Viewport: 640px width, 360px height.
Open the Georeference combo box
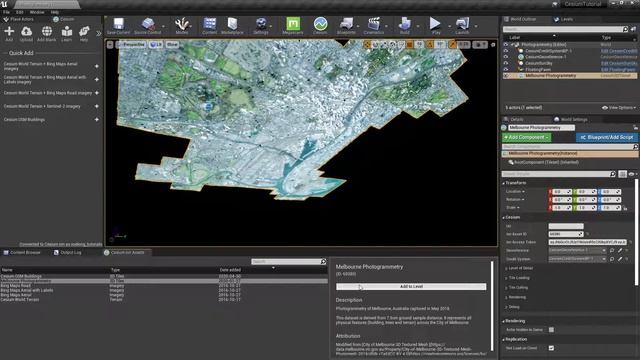(x=577, y=250)
